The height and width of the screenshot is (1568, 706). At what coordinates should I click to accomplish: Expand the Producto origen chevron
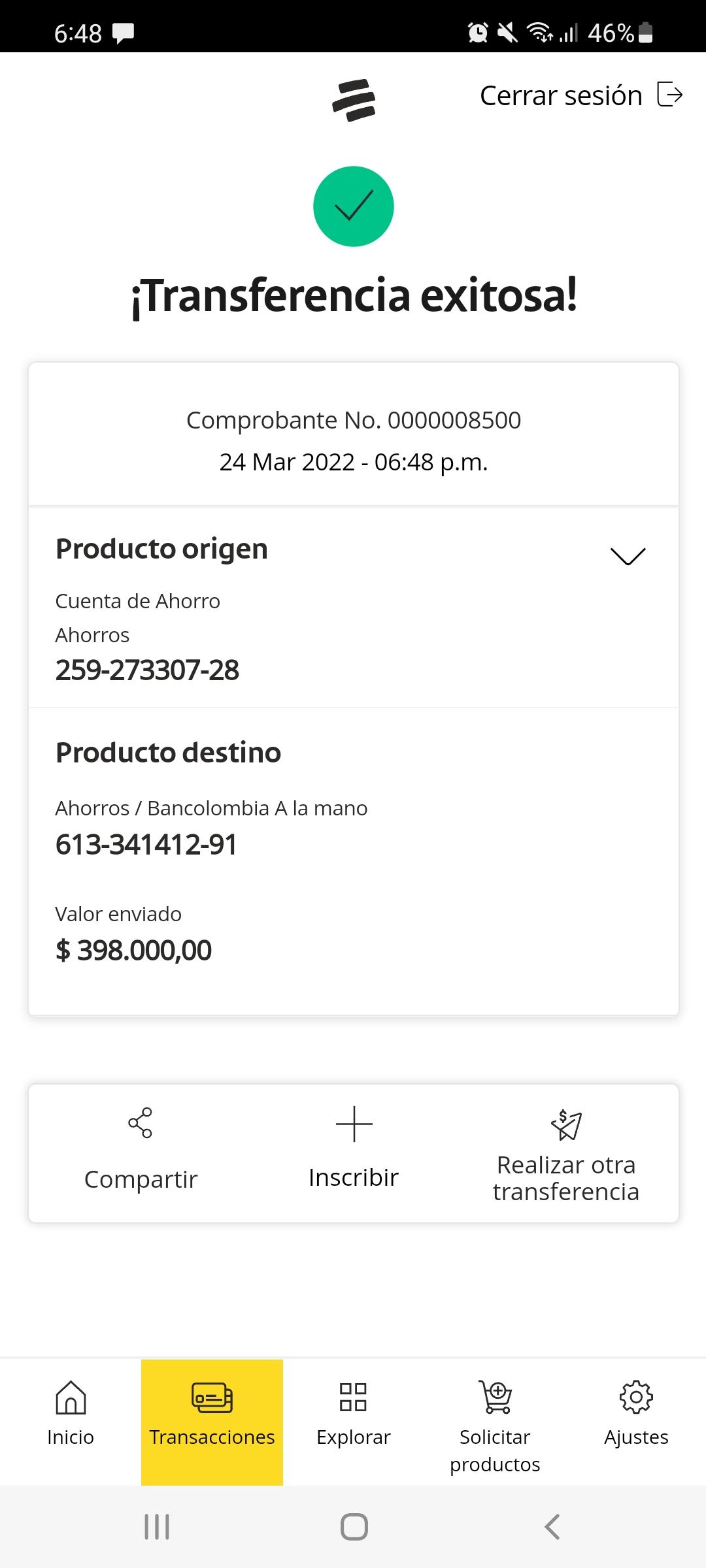[628, 556]
